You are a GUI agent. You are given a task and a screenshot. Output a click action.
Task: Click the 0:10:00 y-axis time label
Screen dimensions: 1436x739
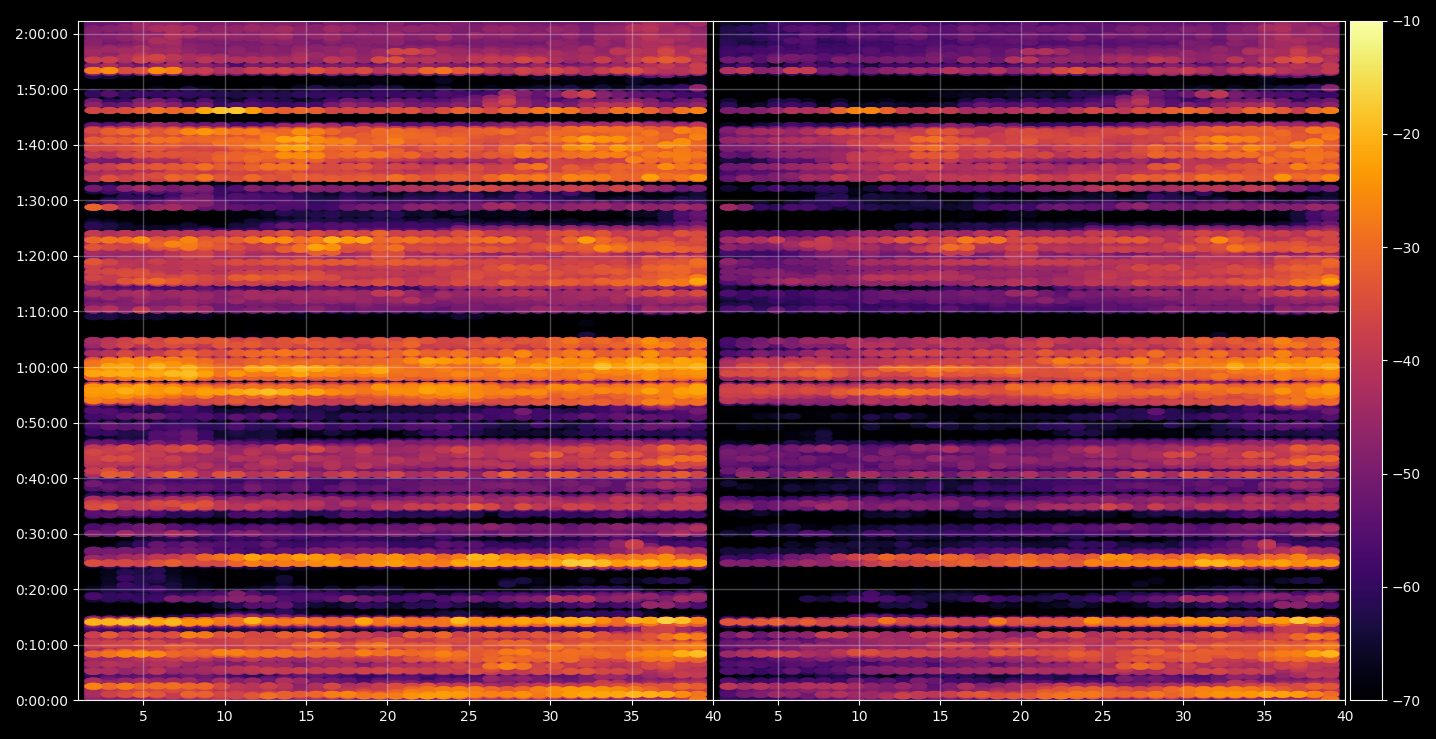[x=42, y=645]
